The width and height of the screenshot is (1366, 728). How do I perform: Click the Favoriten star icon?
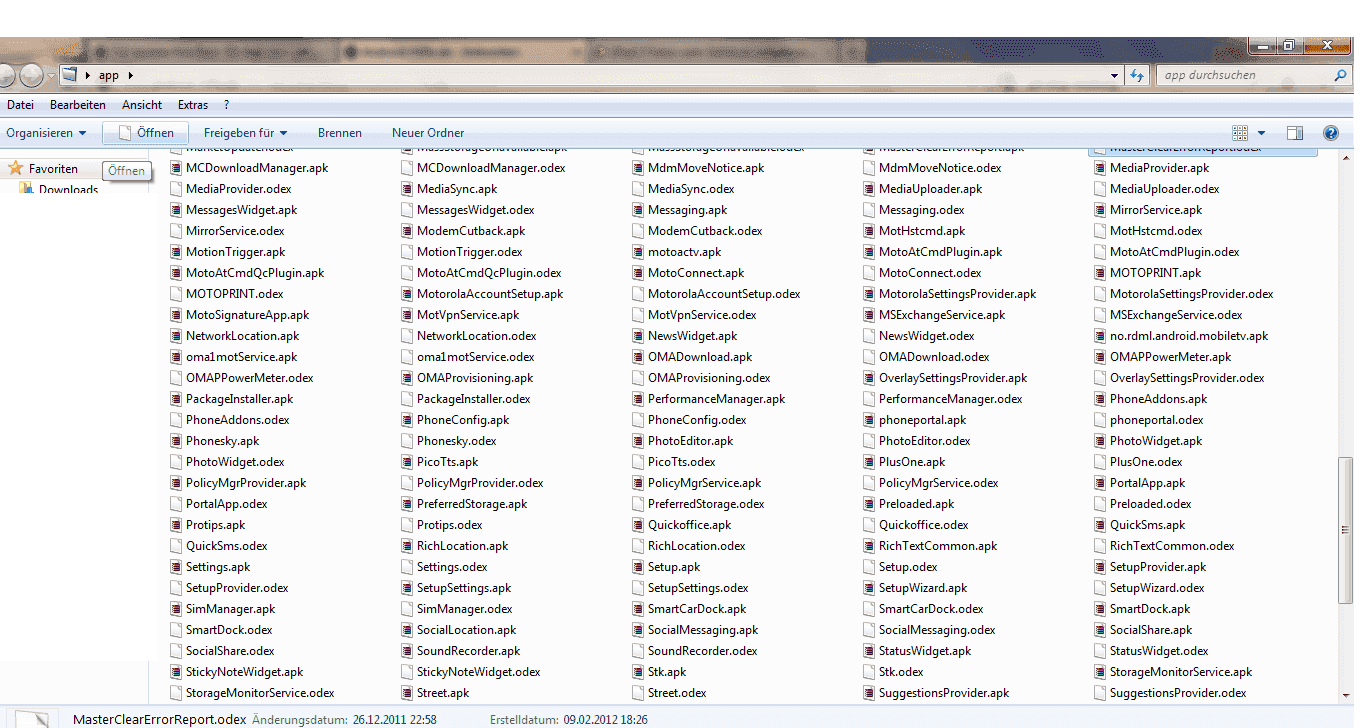[x=15, y=169]
